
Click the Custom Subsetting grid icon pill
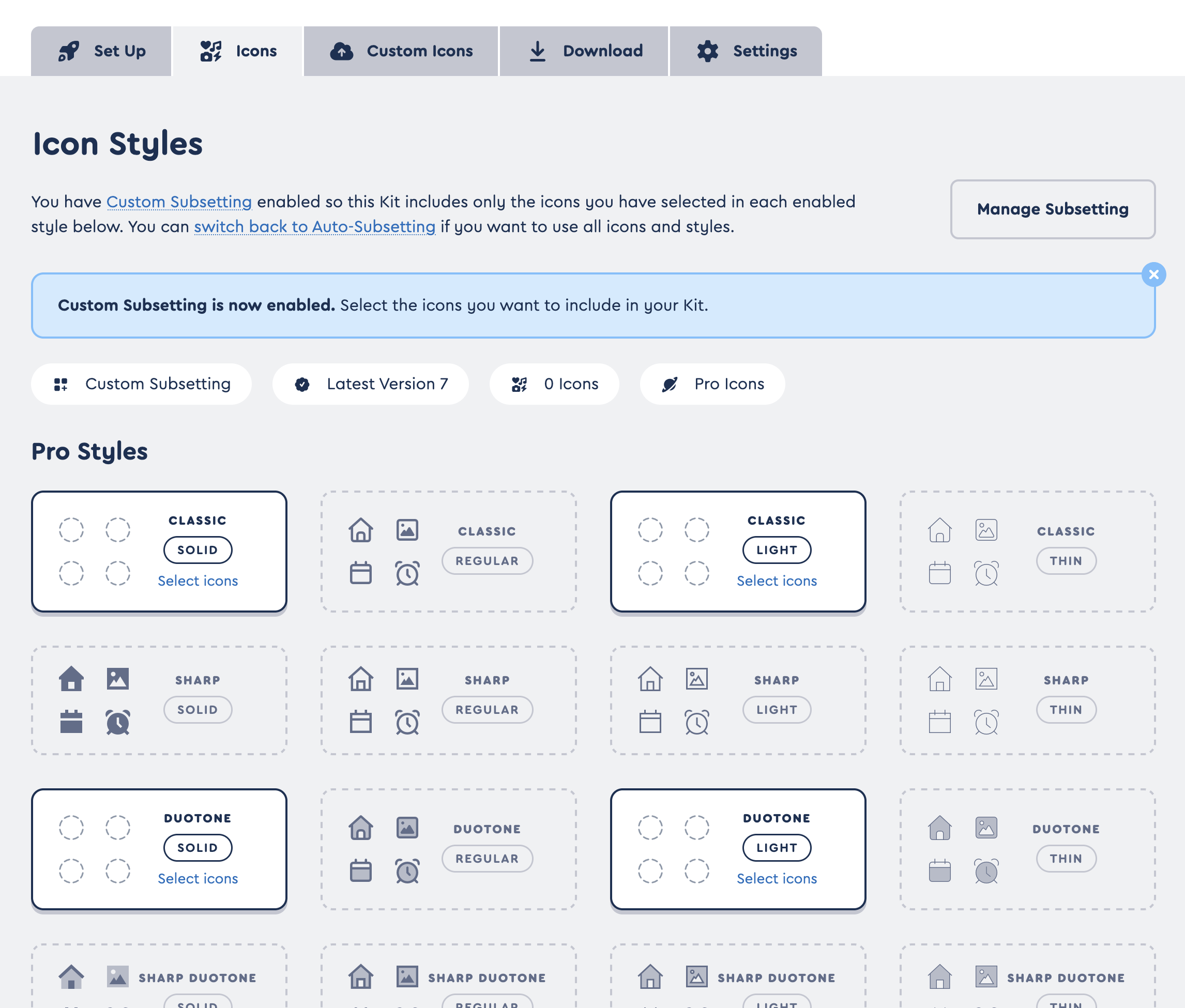(60, 384)
